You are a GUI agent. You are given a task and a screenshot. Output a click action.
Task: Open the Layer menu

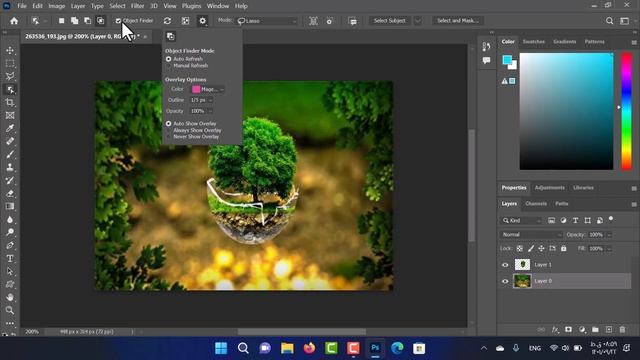pos(78,6)
